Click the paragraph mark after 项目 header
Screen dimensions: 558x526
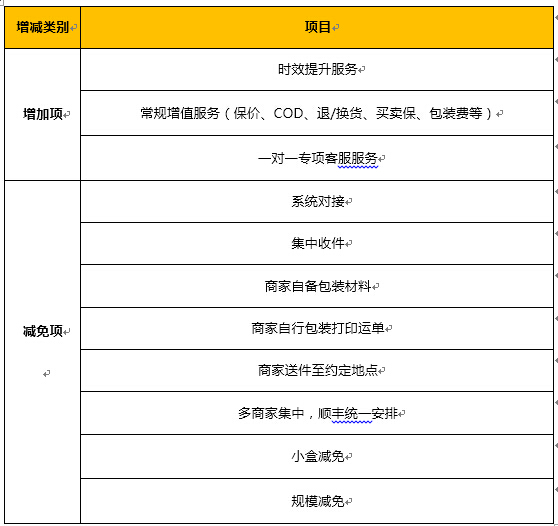tap(335, 27)
